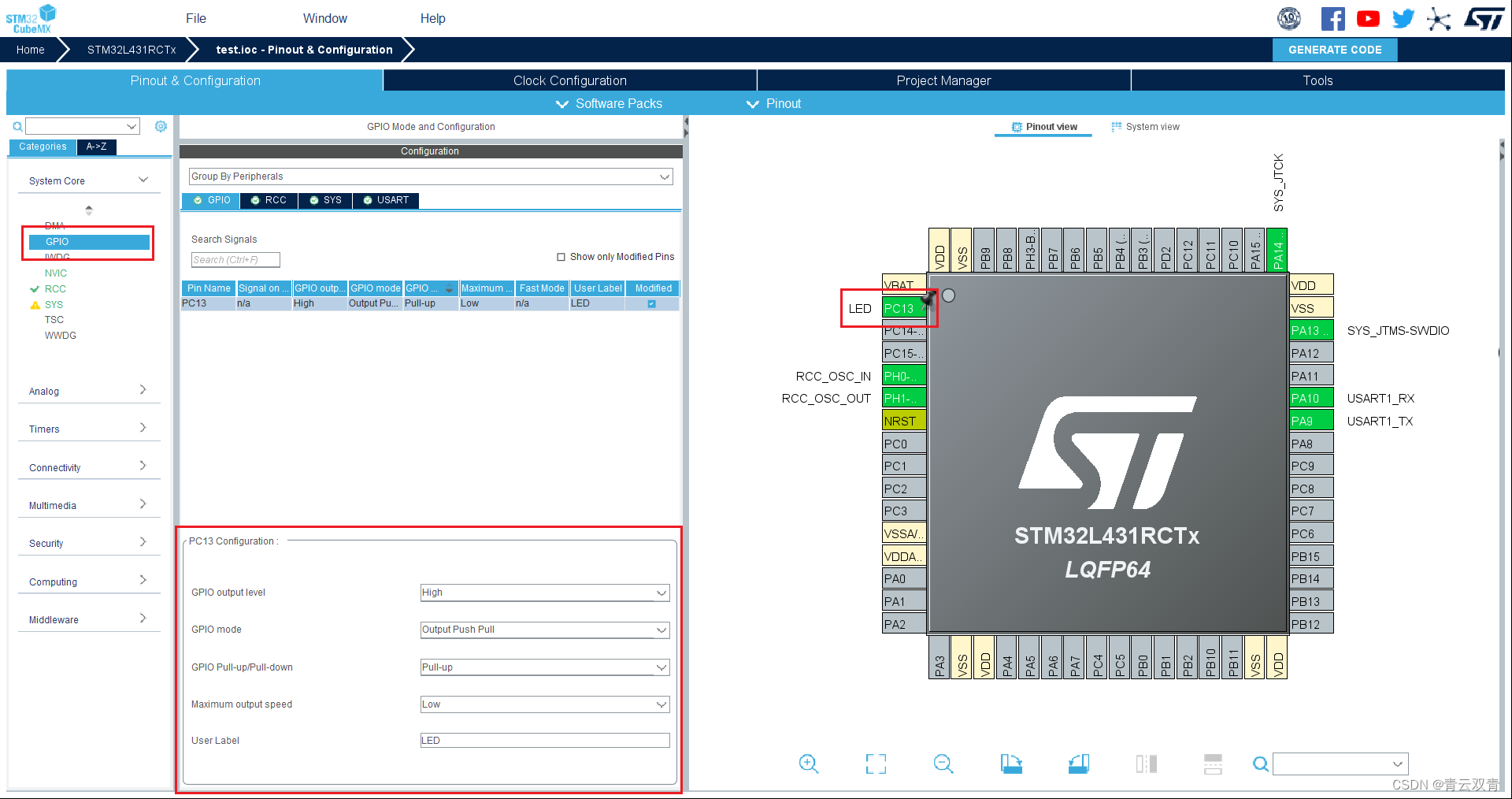Toggle Show only Modified Pins checkbox
Screen dimensions: 1512x799
(x=561, y=257)
